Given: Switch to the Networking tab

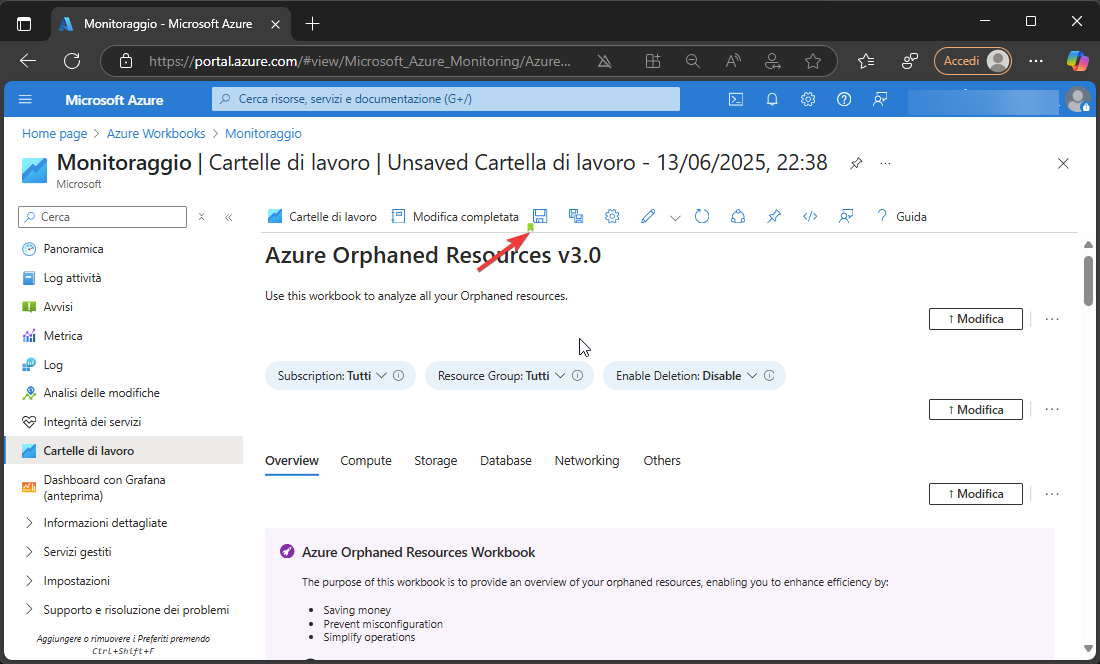Looking at the screenshot, I should tap(587, 461).
